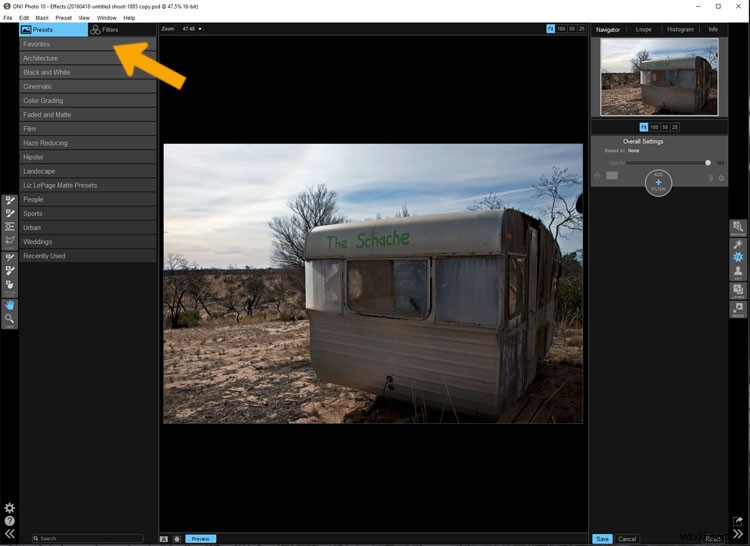Image resolution: width=750 pixels, height=546 pixels.
Task: Expand the Landscape preset category
Action: click(x=88, y=171)
